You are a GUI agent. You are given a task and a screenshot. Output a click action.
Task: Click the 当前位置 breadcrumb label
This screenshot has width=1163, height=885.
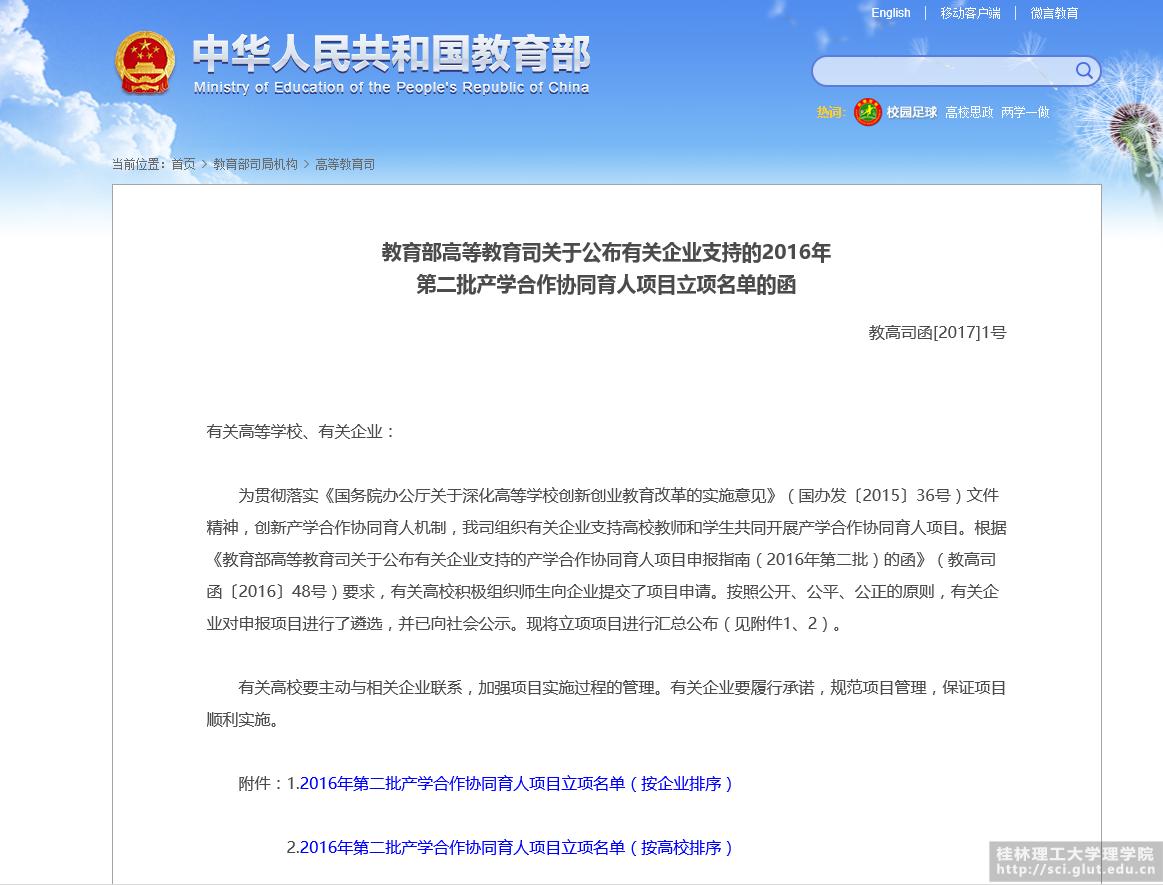coord(138,164)
